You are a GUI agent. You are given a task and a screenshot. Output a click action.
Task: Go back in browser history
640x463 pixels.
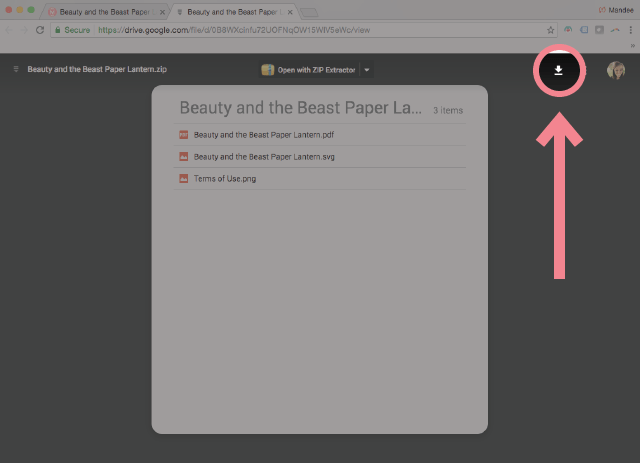(9, 30)
